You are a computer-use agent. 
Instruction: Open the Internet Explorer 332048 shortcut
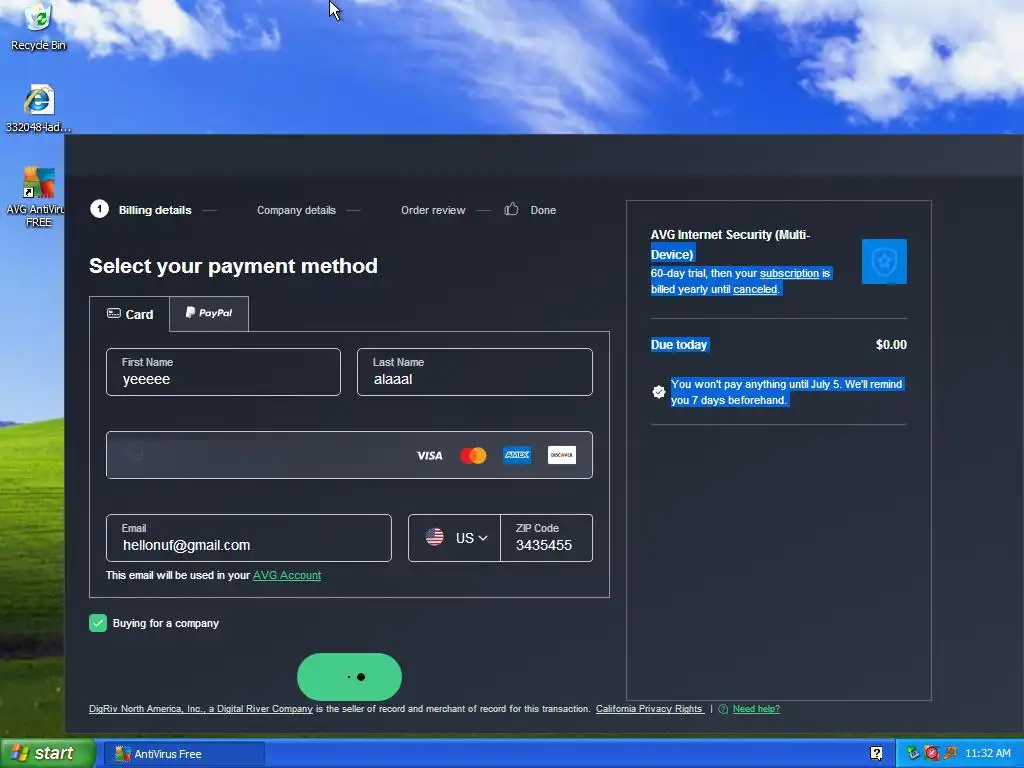click(x=39, y=108)
